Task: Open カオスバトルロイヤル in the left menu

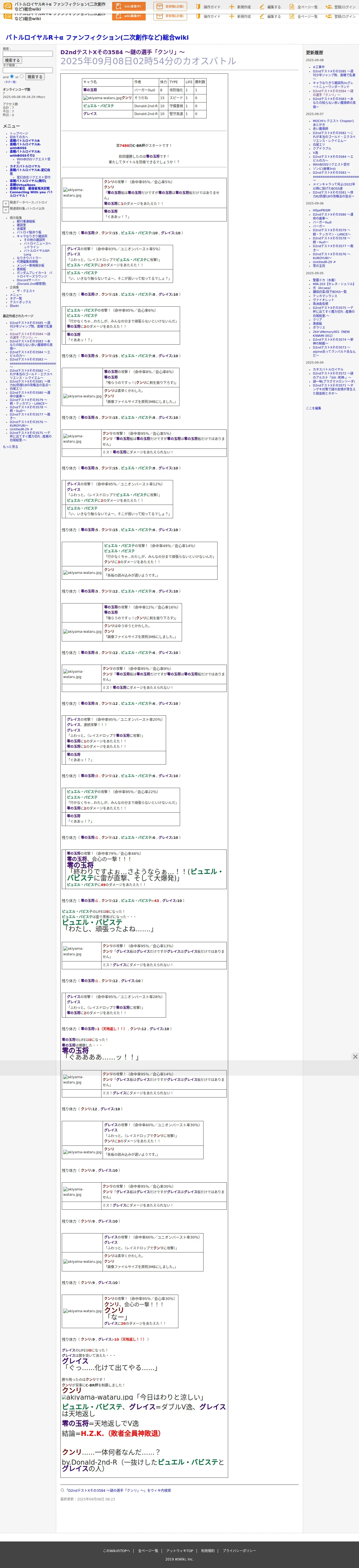Action: pyautogui.click(x=25, y=166)
